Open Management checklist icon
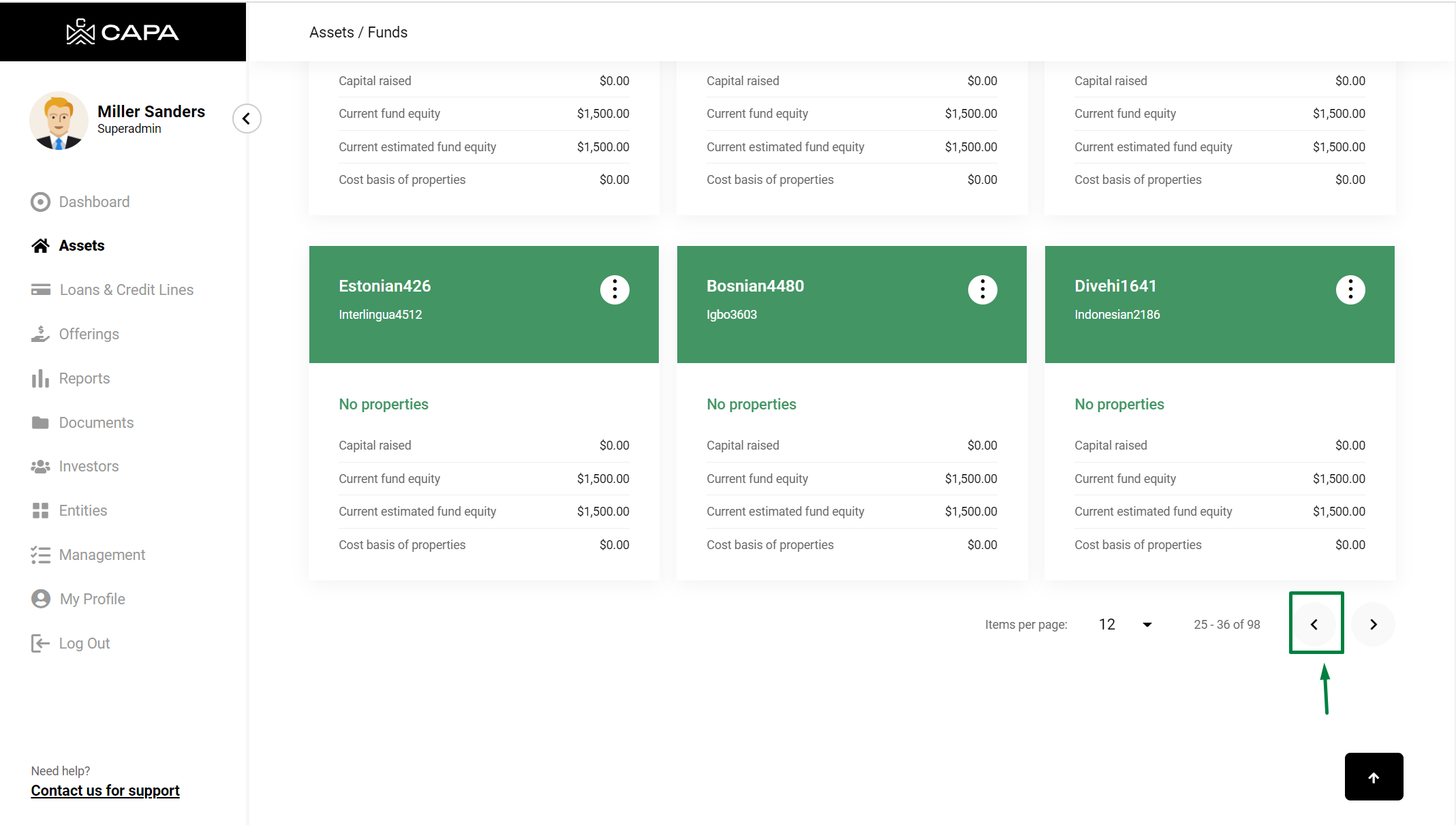 (x=40, y=555)
